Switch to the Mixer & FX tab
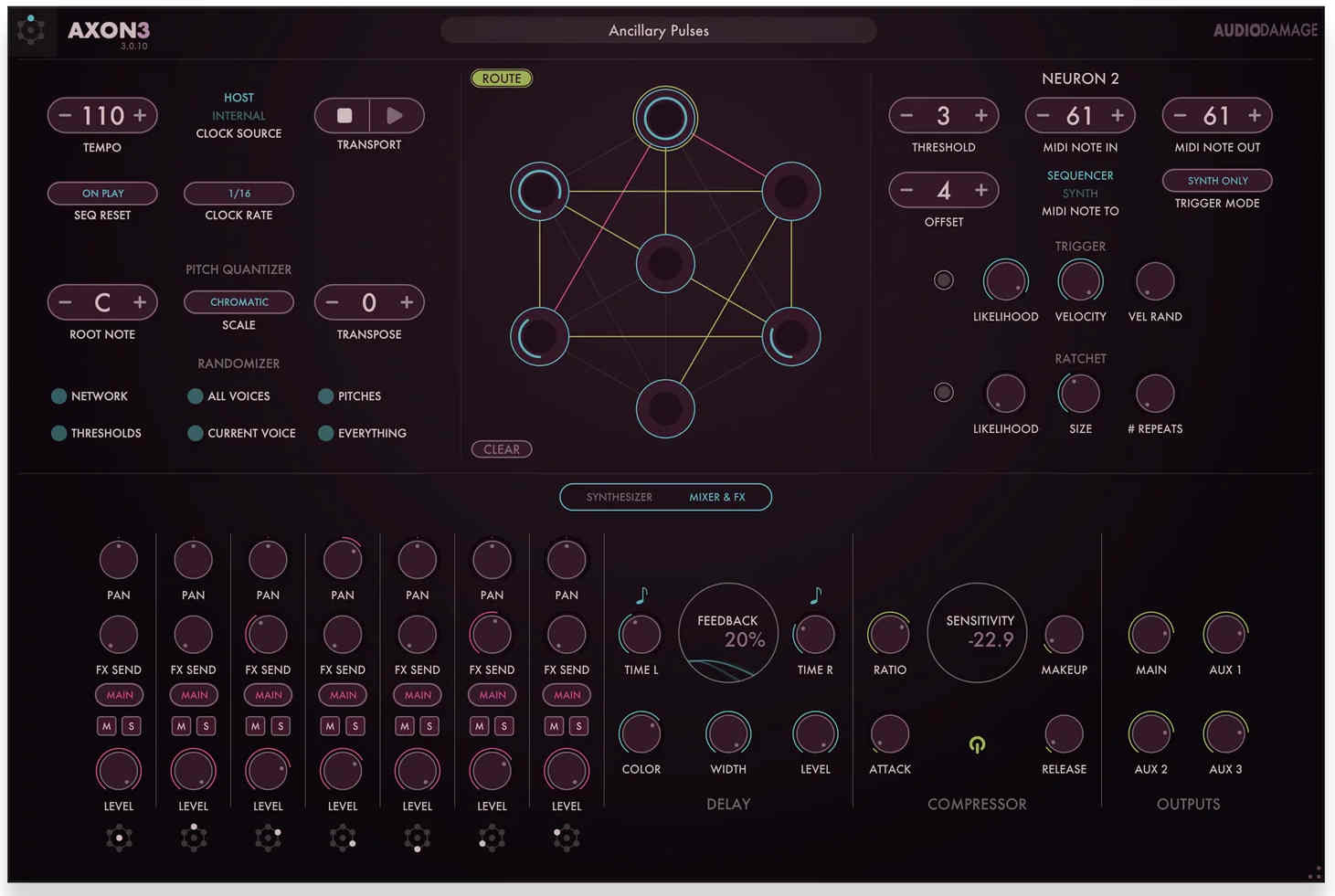The image size is (1335, 896). point(716,498)
